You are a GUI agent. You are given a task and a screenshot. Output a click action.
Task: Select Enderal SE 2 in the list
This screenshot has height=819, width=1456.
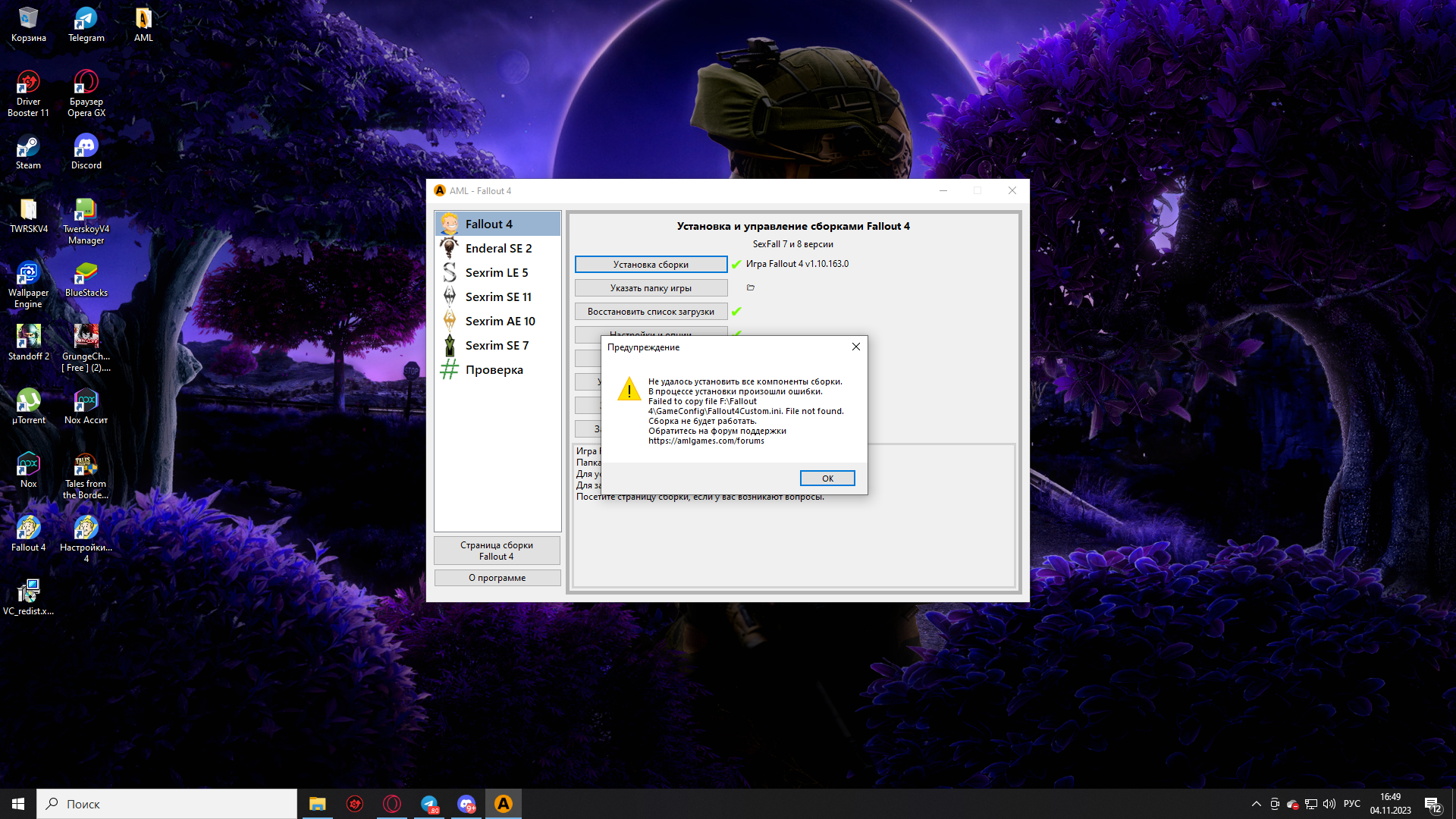[x=497, y=248]
